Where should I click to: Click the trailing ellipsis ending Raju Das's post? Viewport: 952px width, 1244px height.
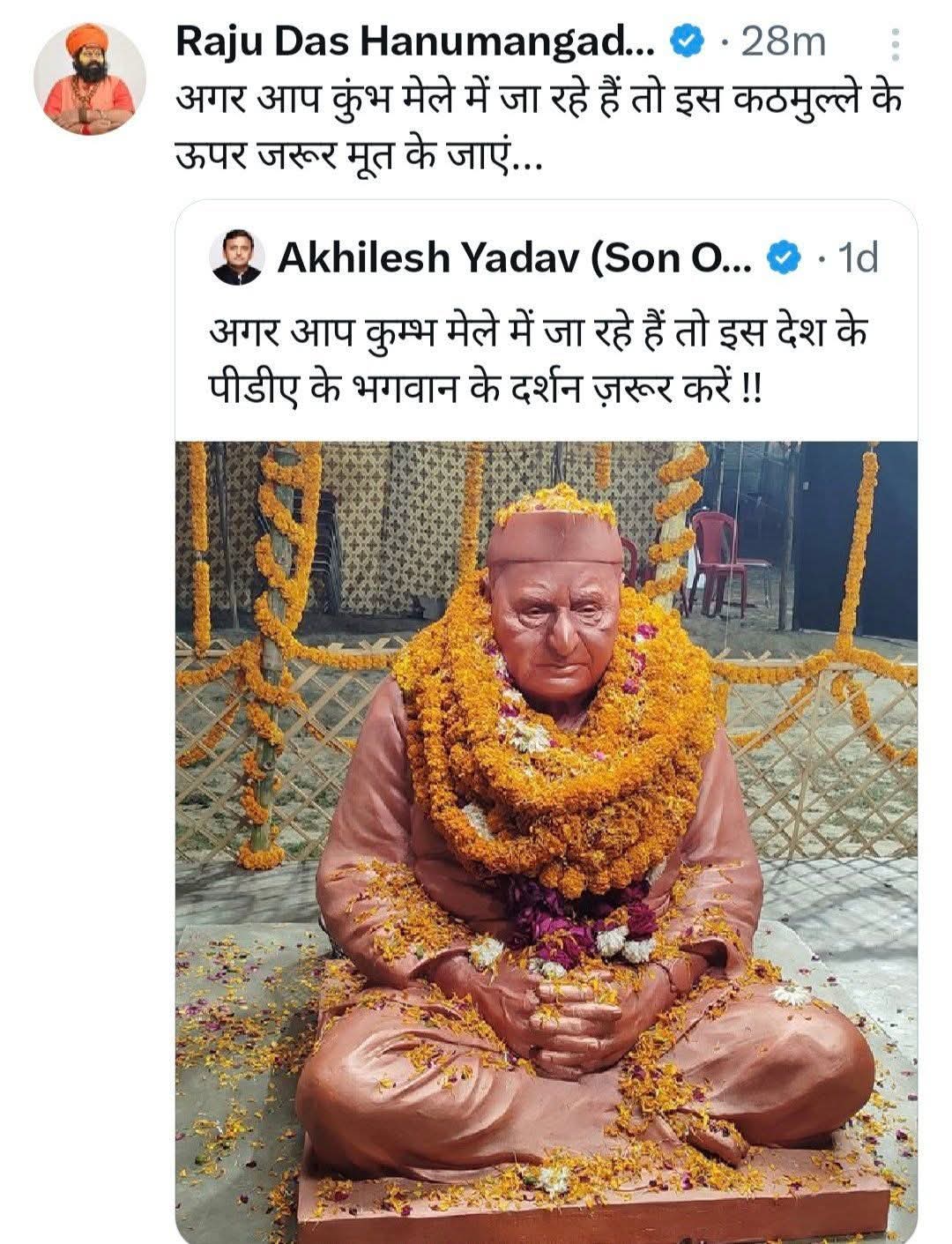pos(527,163)
